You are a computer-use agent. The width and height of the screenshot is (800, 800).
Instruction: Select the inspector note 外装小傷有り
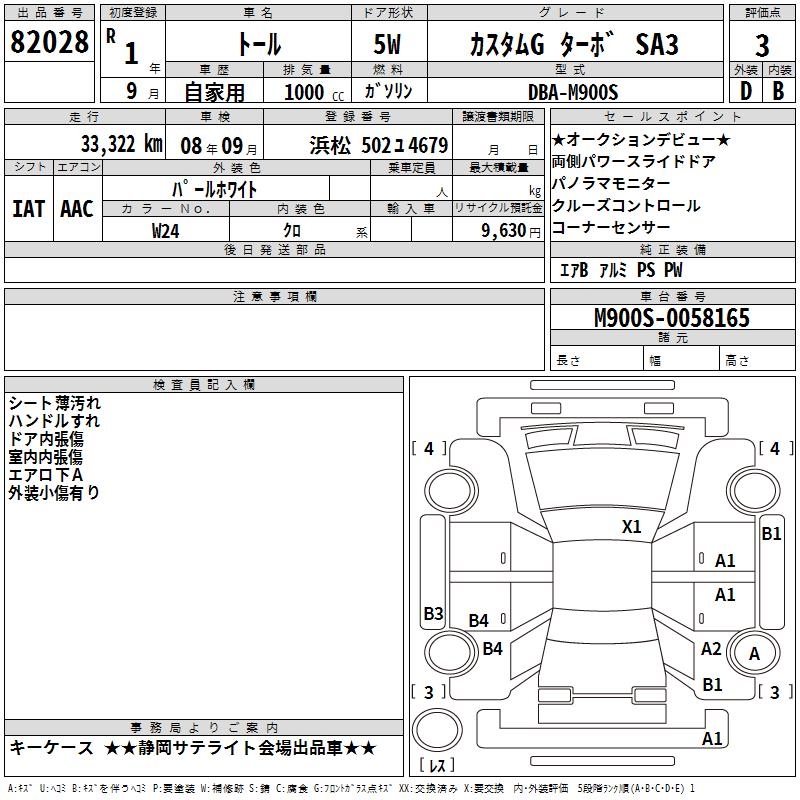(54, 492)
